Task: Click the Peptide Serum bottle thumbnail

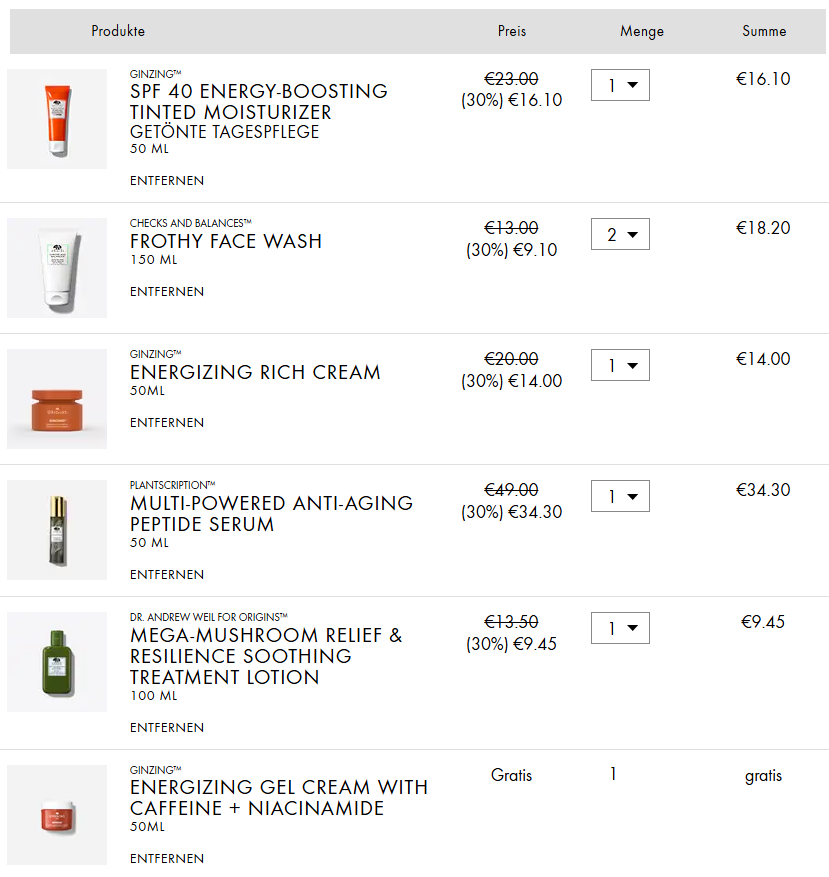Action: 57,530
